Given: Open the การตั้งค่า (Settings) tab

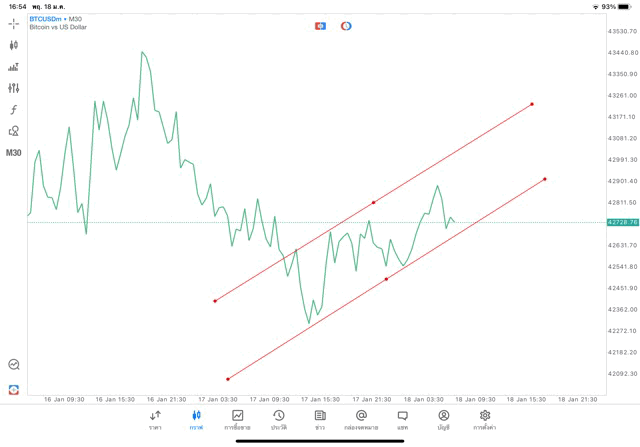Looking at the screenshot, I should click(485, 419).
